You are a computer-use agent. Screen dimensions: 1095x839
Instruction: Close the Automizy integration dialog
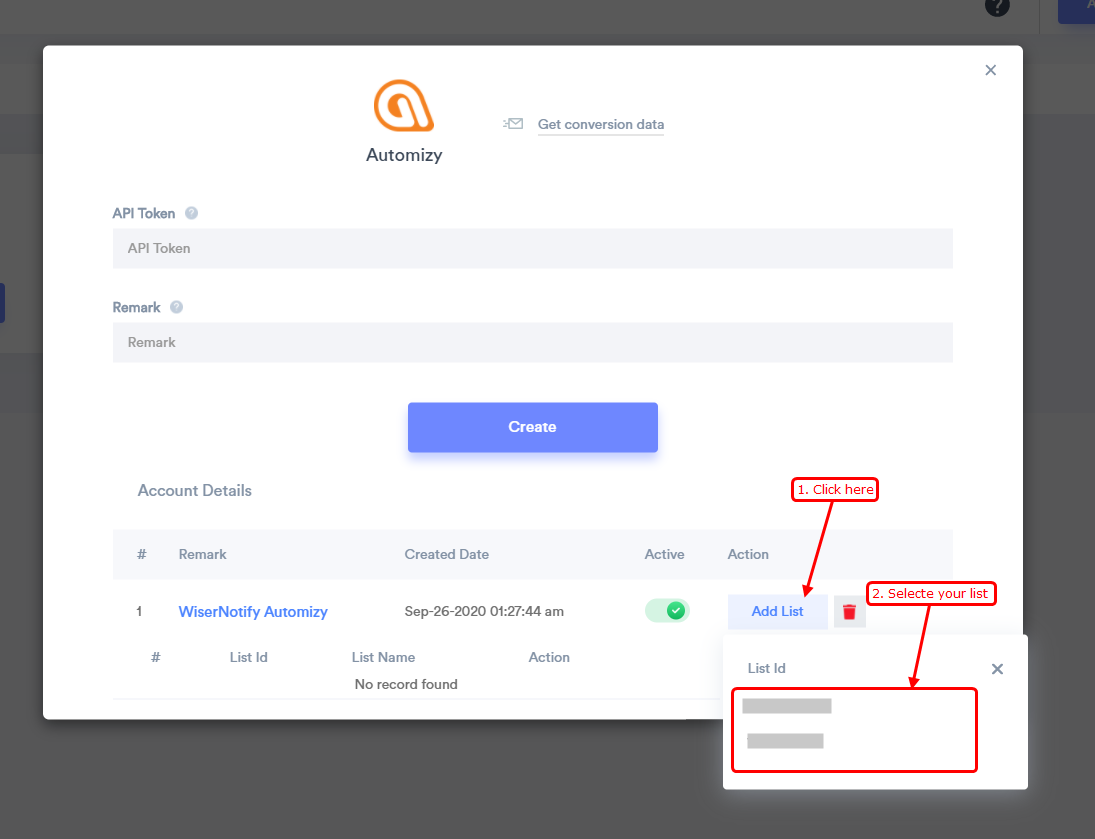pyautogui.click(x=990, y=70)
